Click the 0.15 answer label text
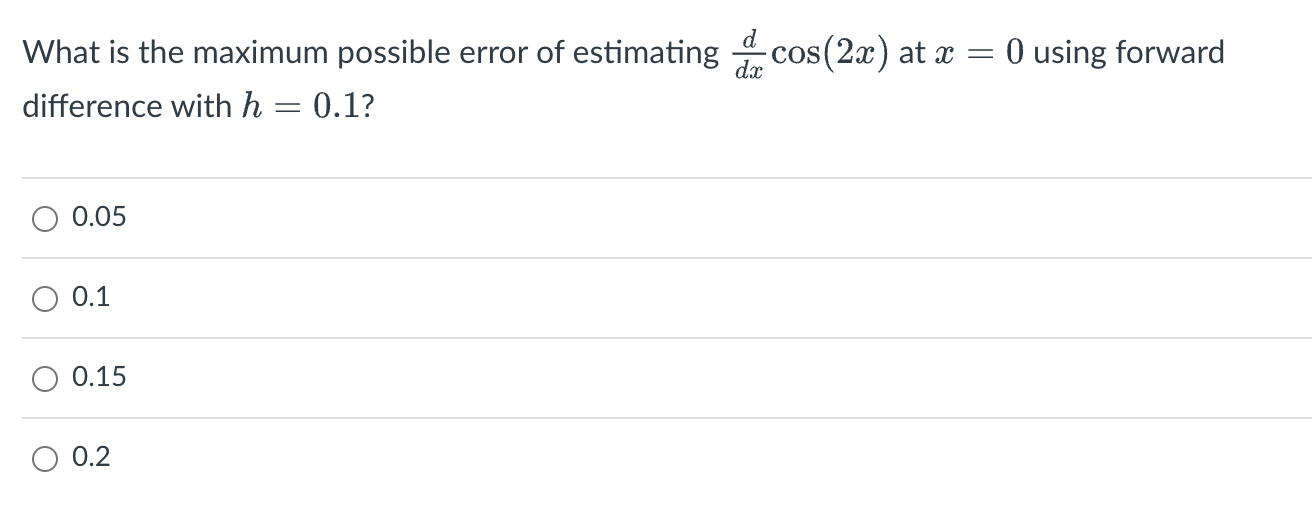Viewport: 1312px width, 516px height. (x=100, y=377)
